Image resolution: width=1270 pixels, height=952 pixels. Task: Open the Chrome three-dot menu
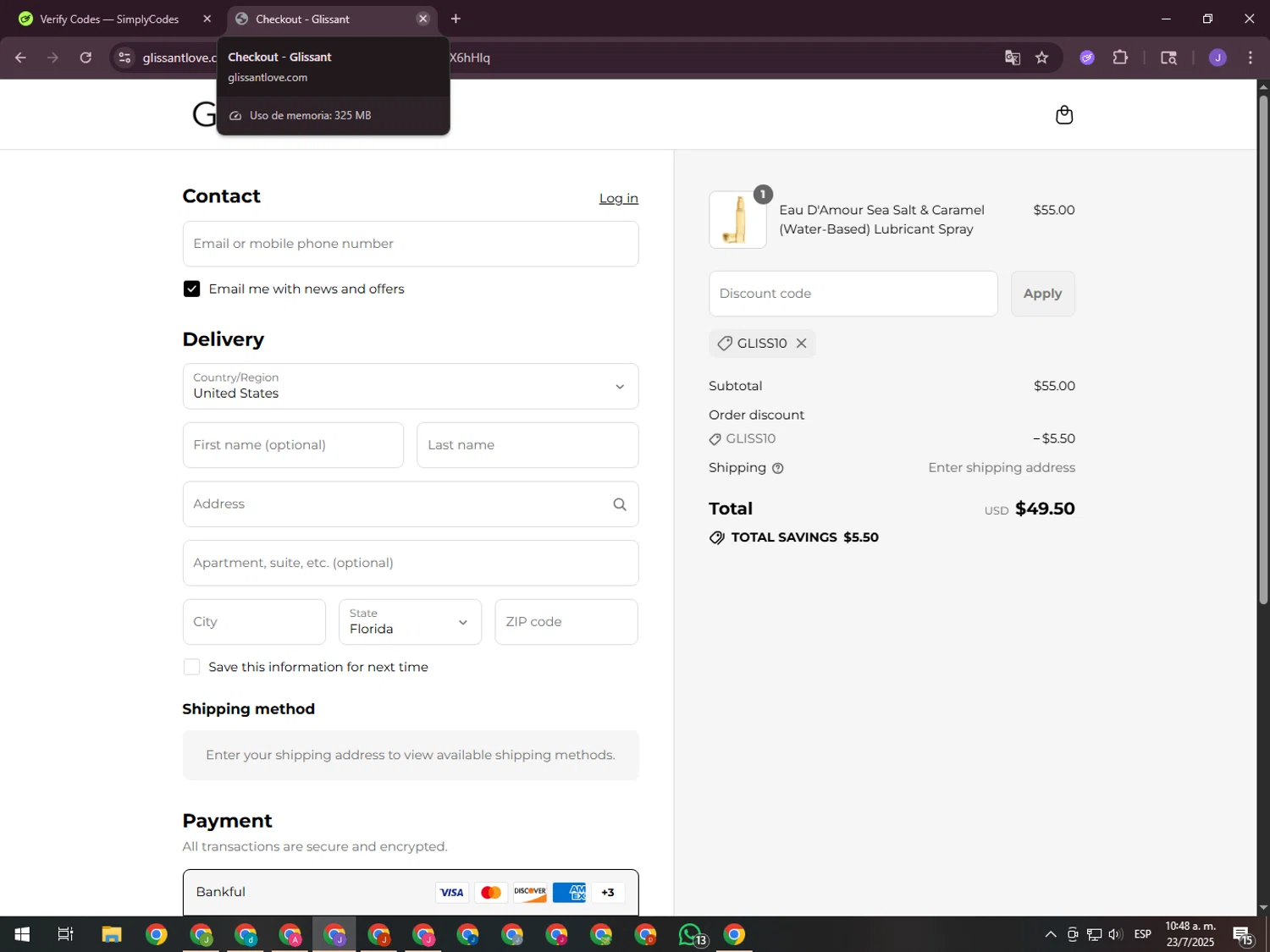[x=1250, y=58]
